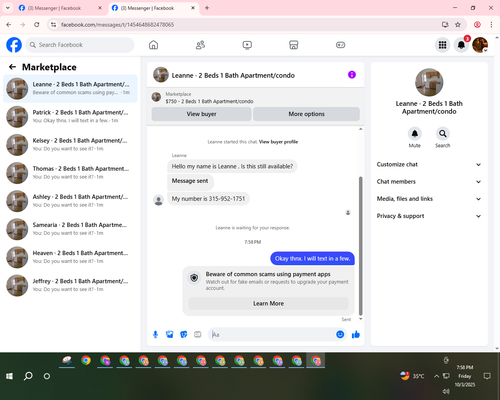500x400 pixels.
Task: Bookmark this page with star icon
Action: point(458,24)
